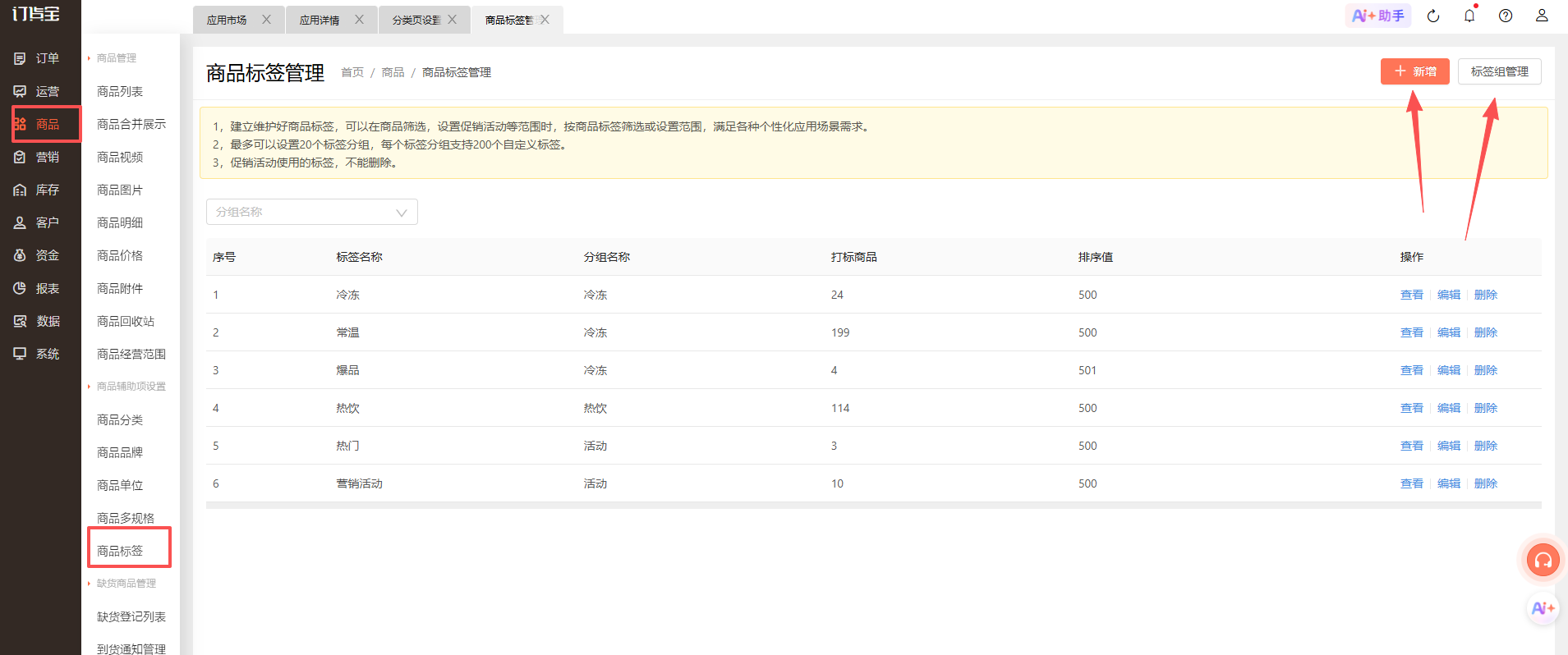Click the floating AI+ round icon
Viewport: 1568px width, 655px height.
click(x=1543, y=608)
